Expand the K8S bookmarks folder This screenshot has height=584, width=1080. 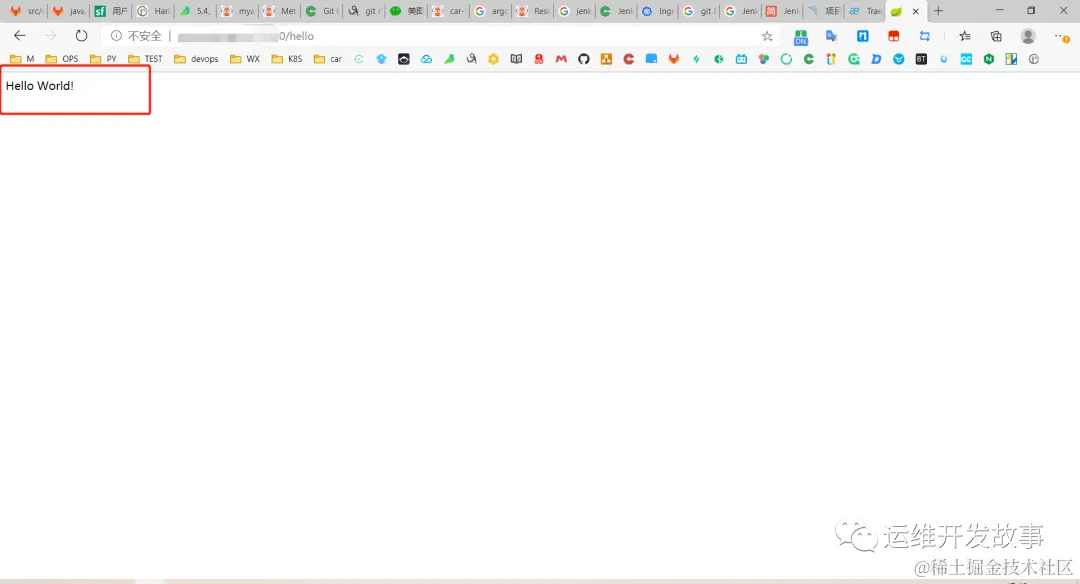click(287, 59)
